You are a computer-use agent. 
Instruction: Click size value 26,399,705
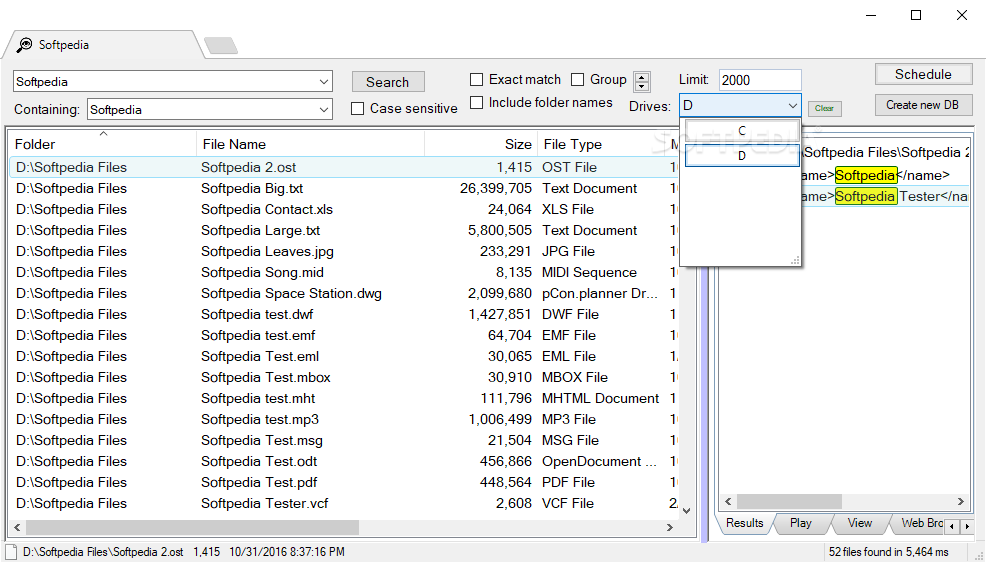[496, 188]
